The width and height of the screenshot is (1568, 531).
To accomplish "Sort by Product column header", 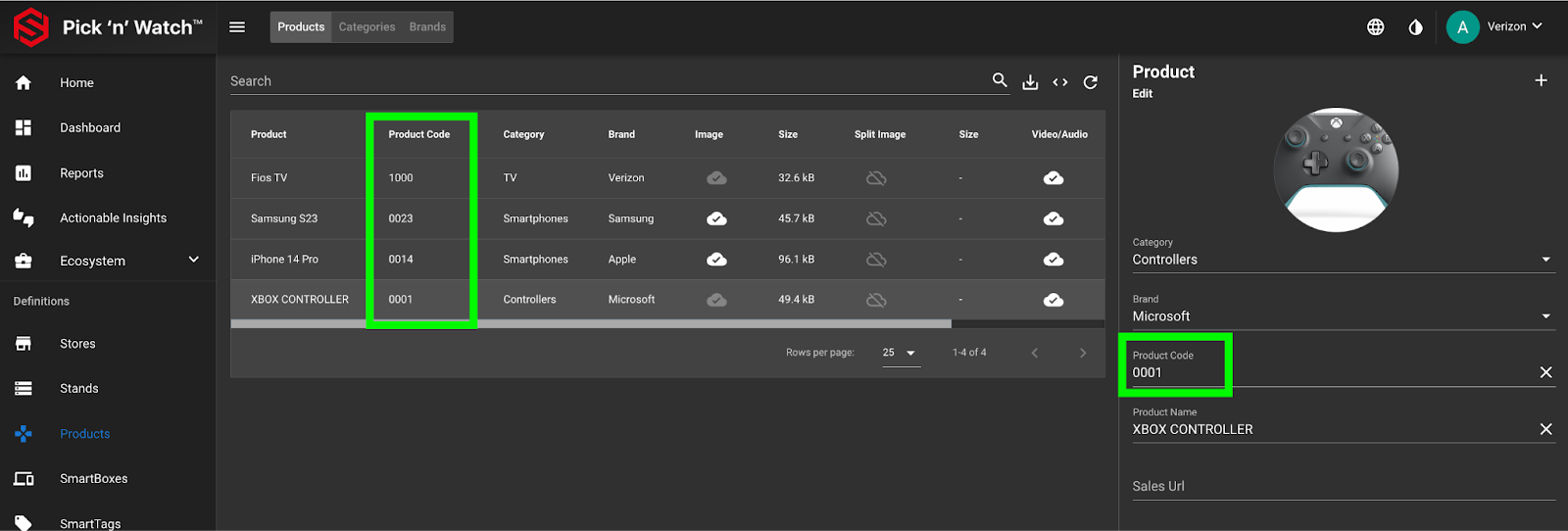I will point(269,134).
